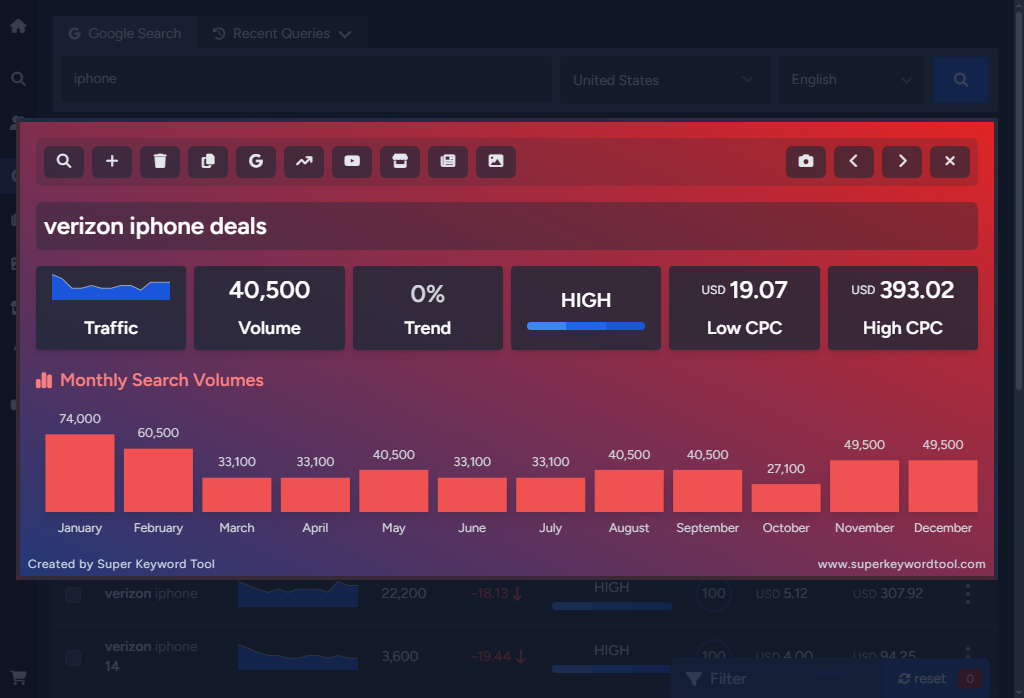Click the October 27,100 bar

(x=786, y=498)
